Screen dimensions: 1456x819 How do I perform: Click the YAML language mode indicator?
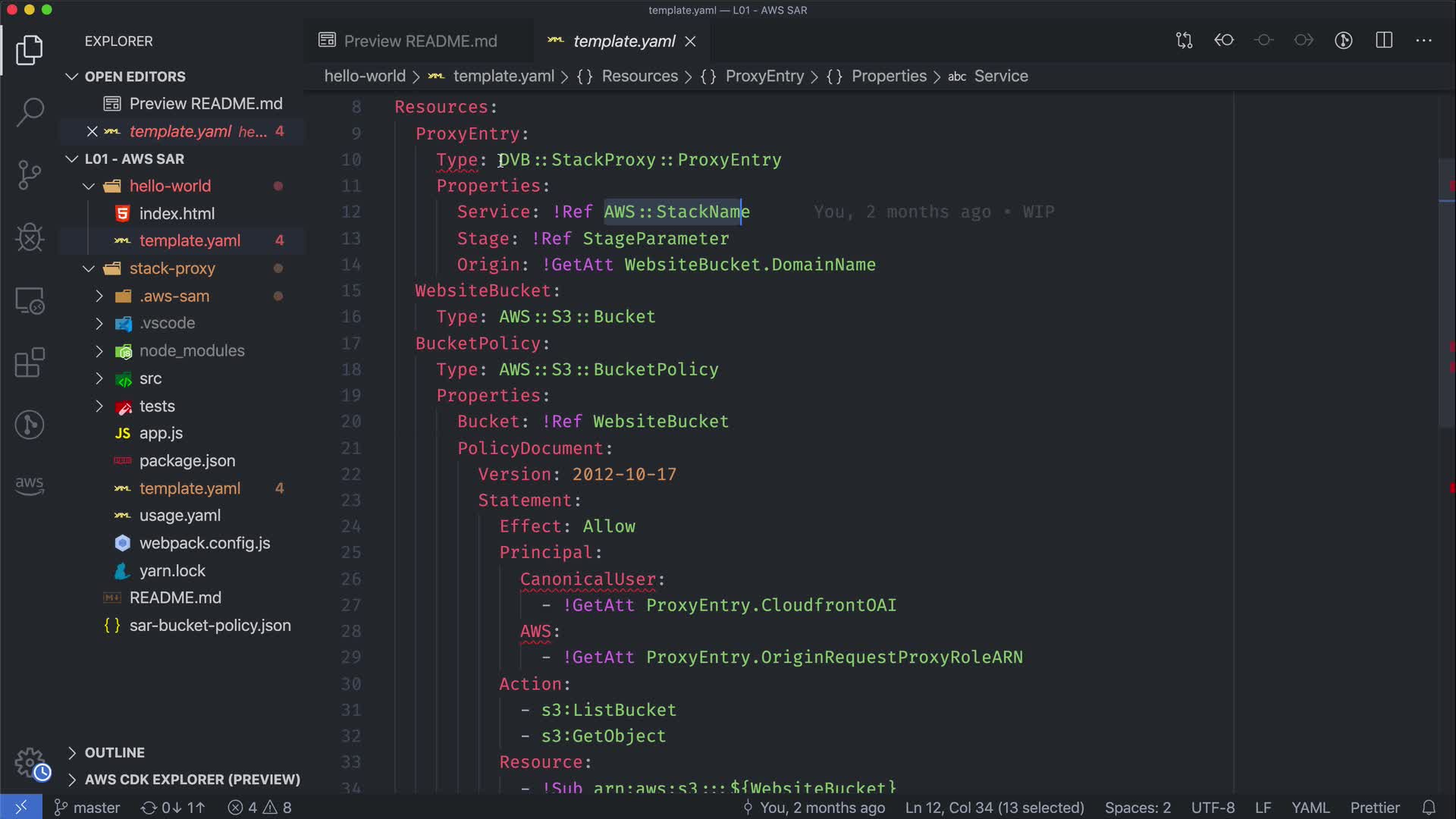click(1310, 808)
